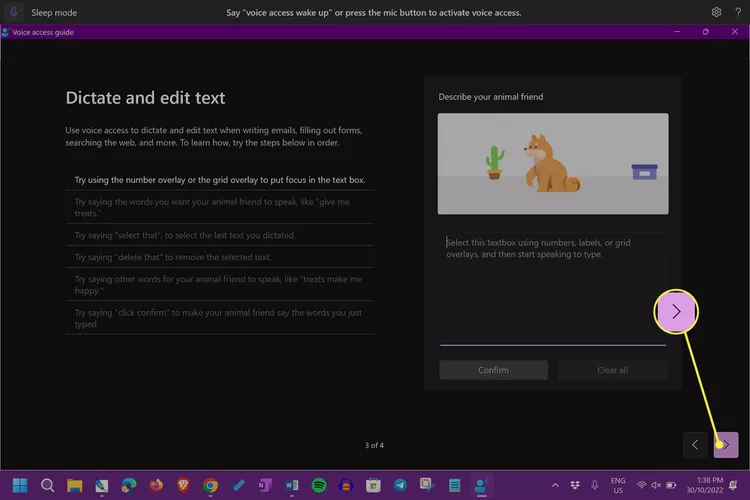Open the headphones app taskbar icon

(x=346, y=485)
